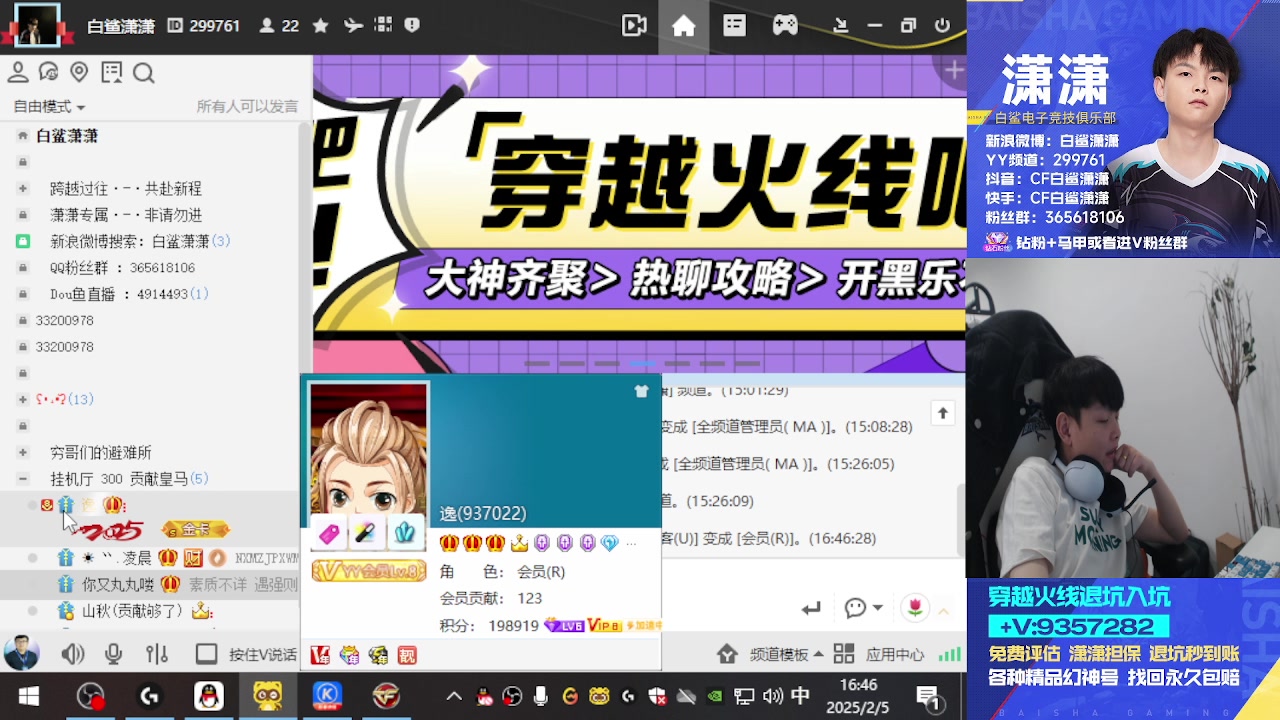Select the QQ粉丝群 365618106 channel

pyautogui.click(x=122, y=268)
